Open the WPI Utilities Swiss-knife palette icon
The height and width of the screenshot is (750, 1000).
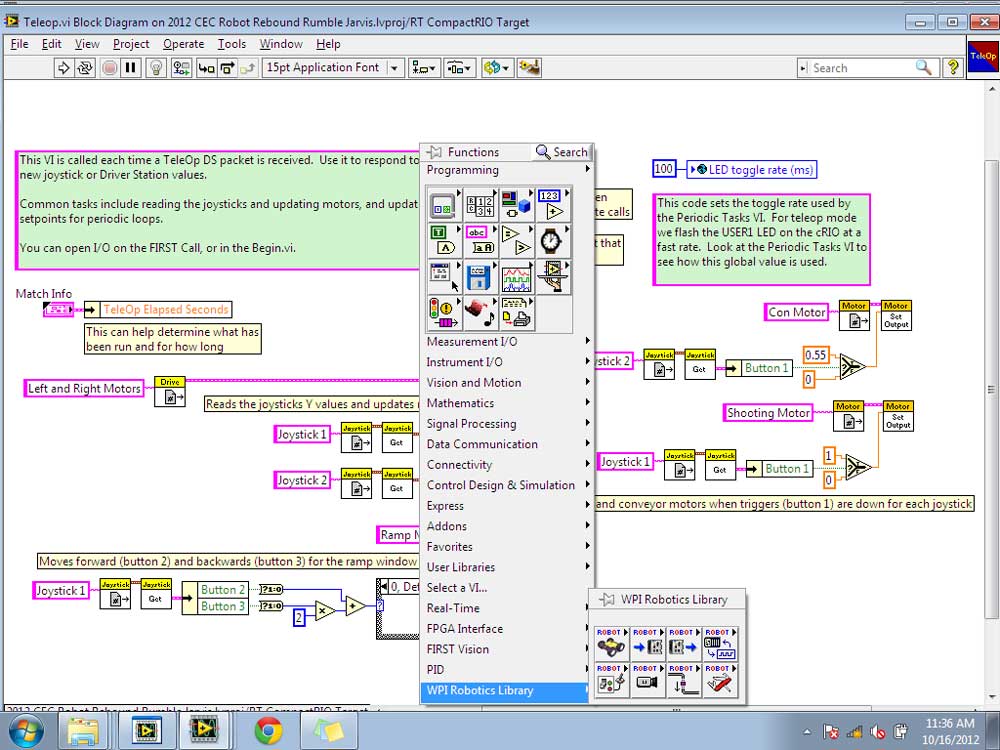(721, 680)
